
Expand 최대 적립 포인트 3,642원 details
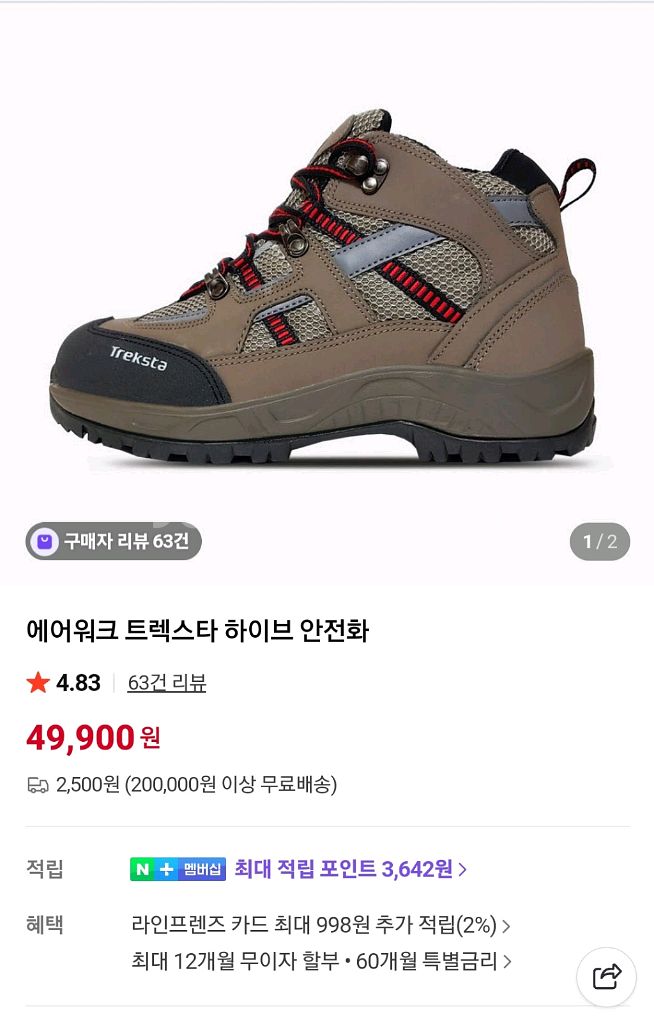pyautogui.click(x=350, y=869)
